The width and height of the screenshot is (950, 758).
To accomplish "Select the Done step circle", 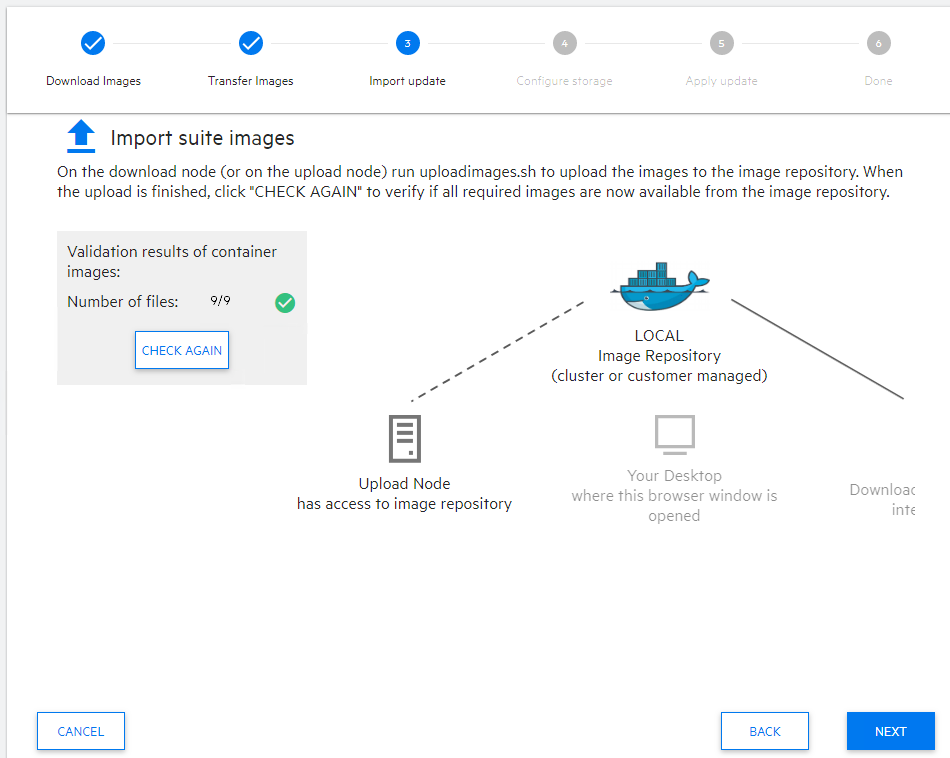I will 878,43.
